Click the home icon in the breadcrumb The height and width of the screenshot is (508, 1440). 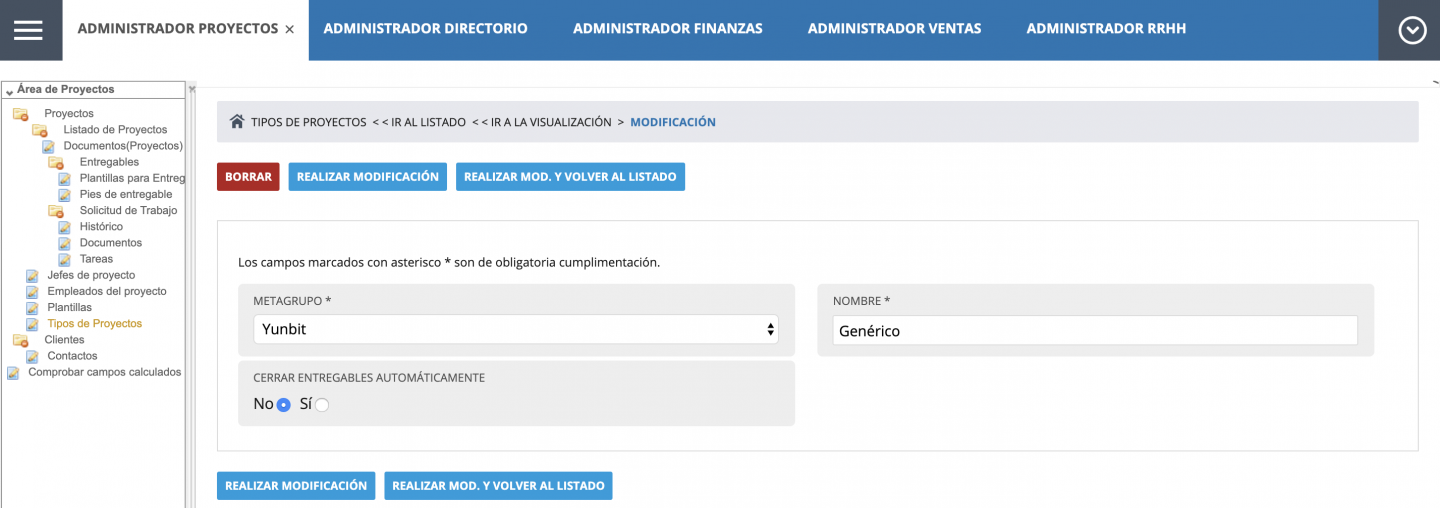pyautogui.click(x=237, y=122)
